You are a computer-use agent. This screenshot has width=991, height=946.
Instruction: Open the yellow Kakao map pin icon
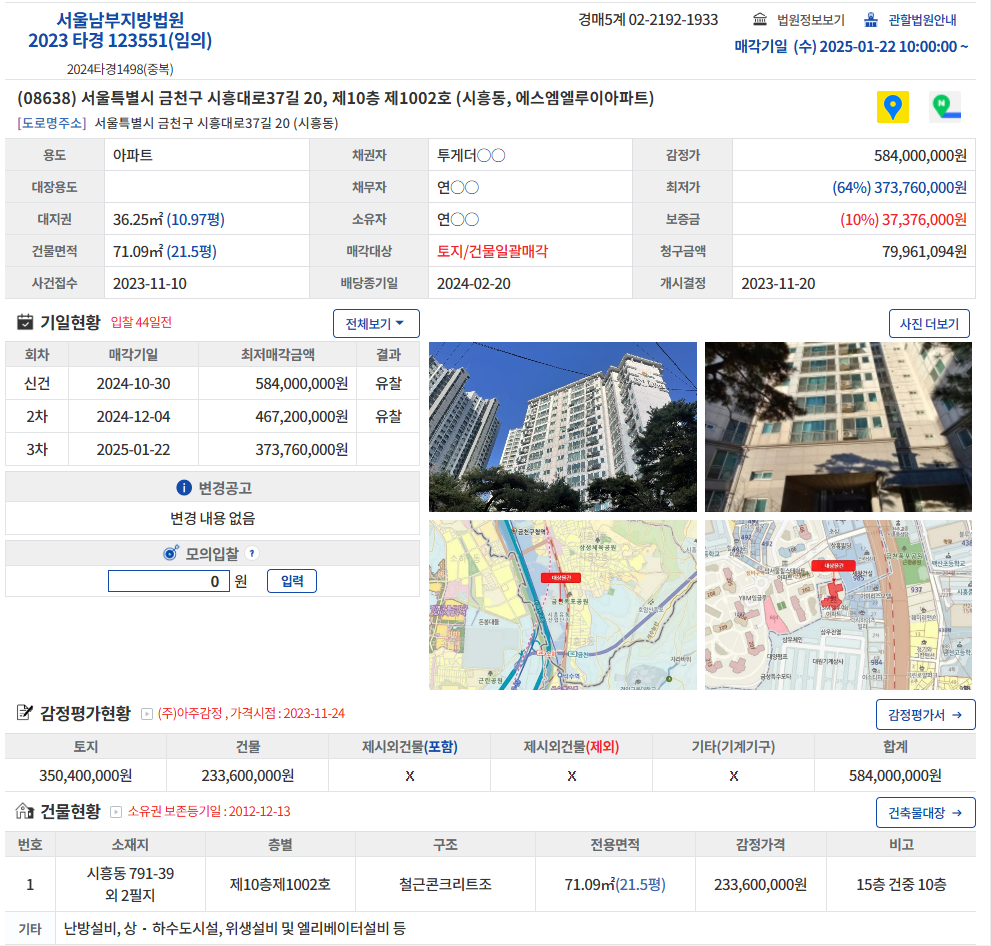892,107
